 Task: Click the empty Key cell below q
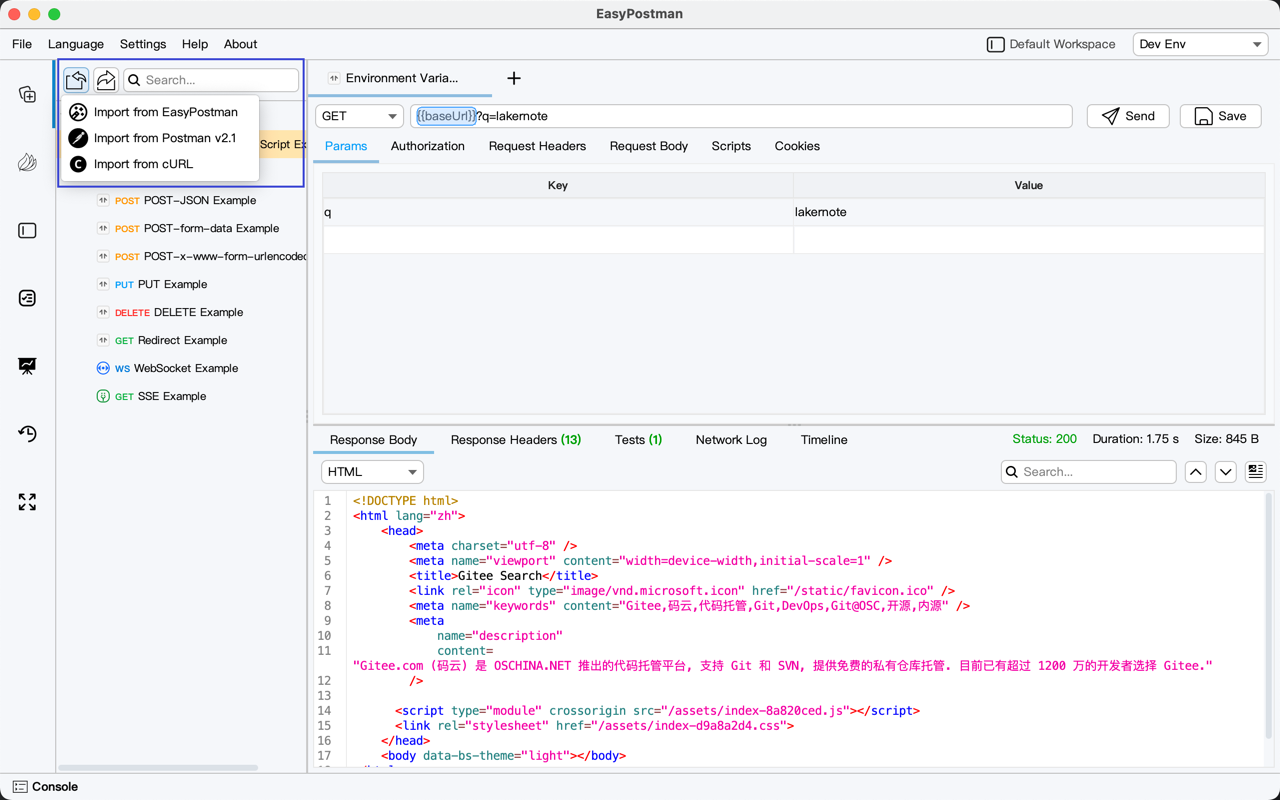tap(558, 240)
